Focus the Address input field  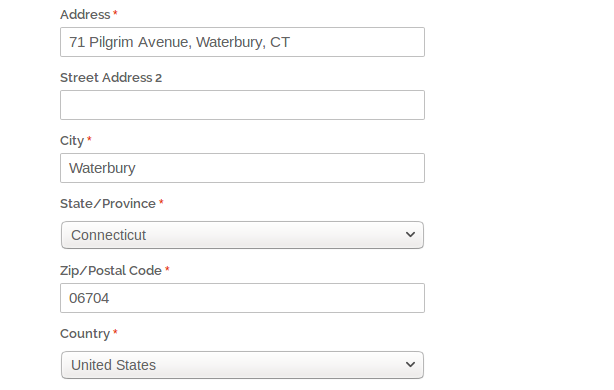click(242, 42)
